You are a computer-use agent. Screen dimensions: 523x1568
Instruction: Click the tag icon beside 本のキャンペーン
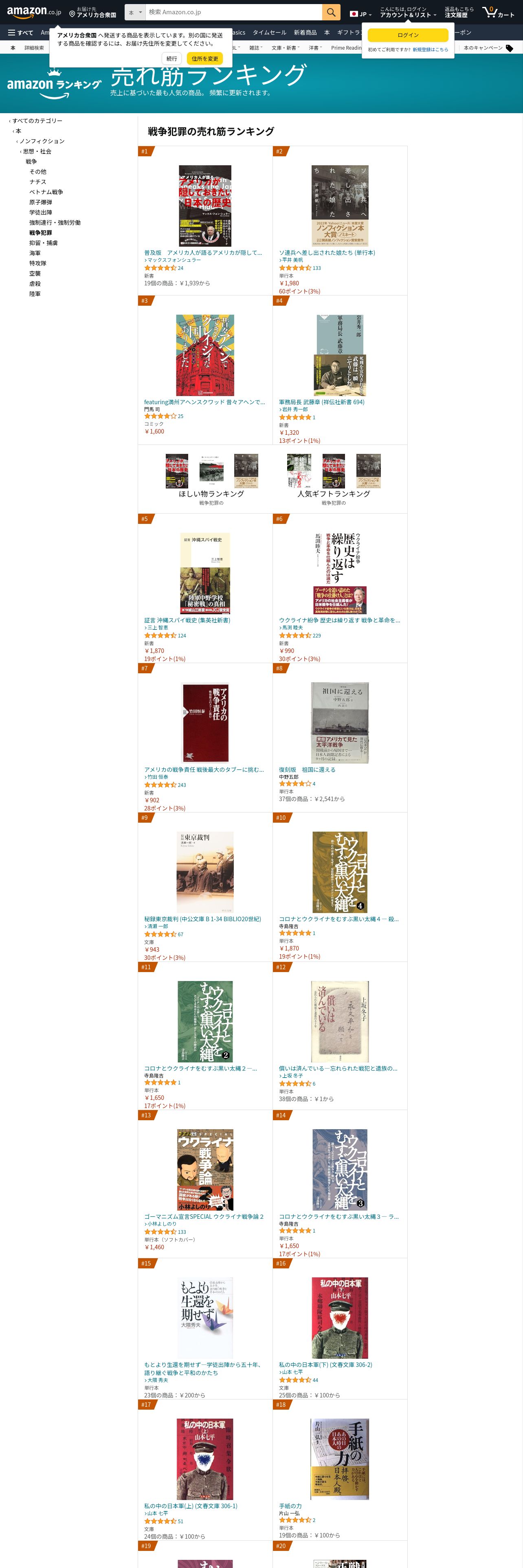(510, 48)
